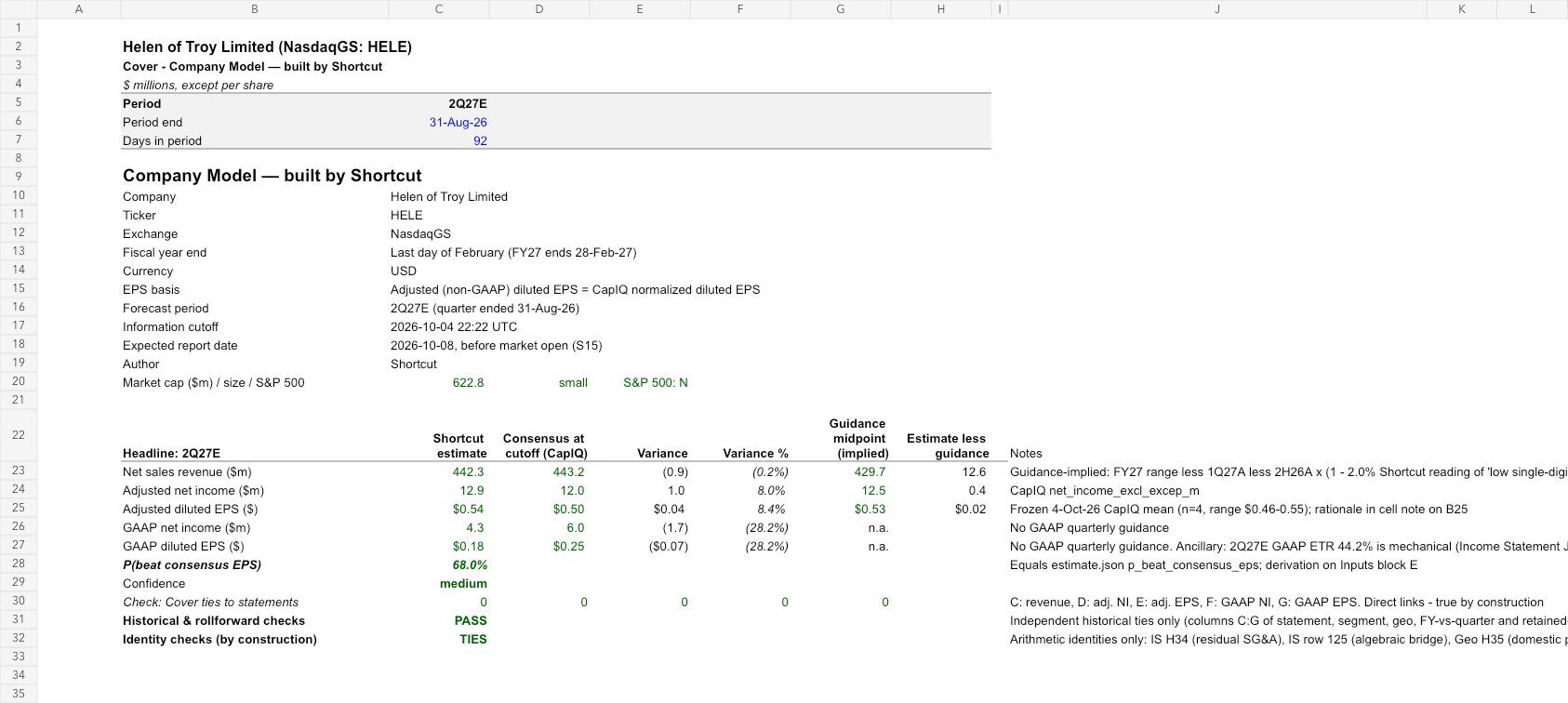Select the EPS basis description cell
Viewport: 1568px width, 703px height.
575,289
